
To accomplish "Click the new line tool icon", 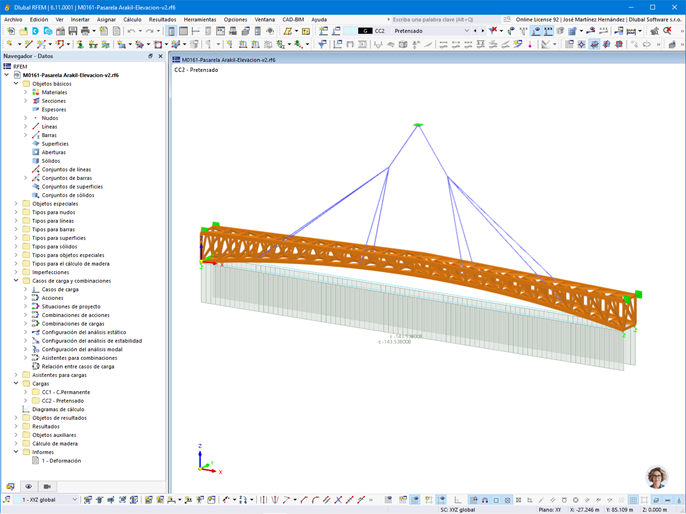I will (28, 44).
